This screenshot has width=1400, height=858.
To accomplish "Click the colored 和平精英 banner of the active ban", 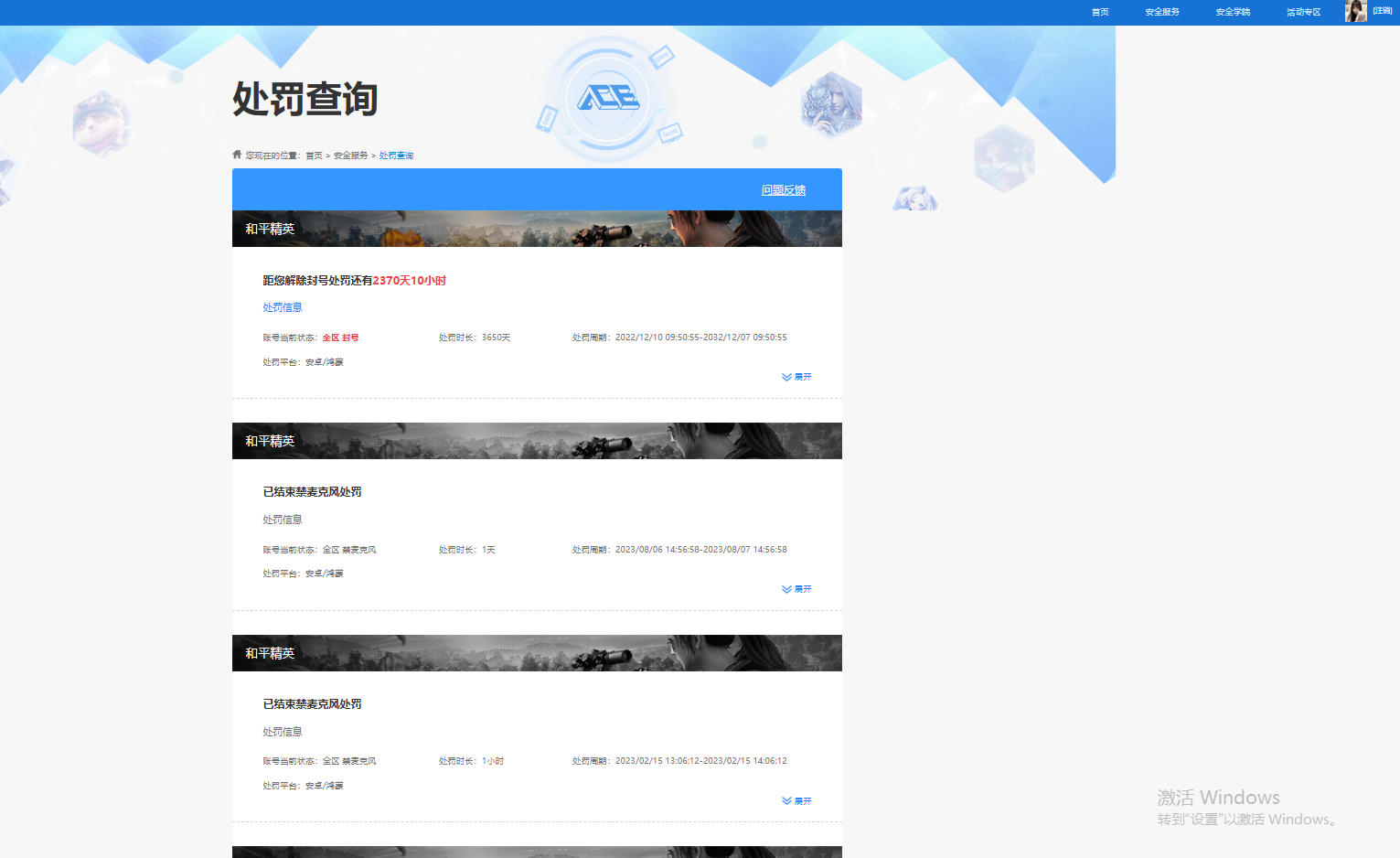I will pos(537,229).
